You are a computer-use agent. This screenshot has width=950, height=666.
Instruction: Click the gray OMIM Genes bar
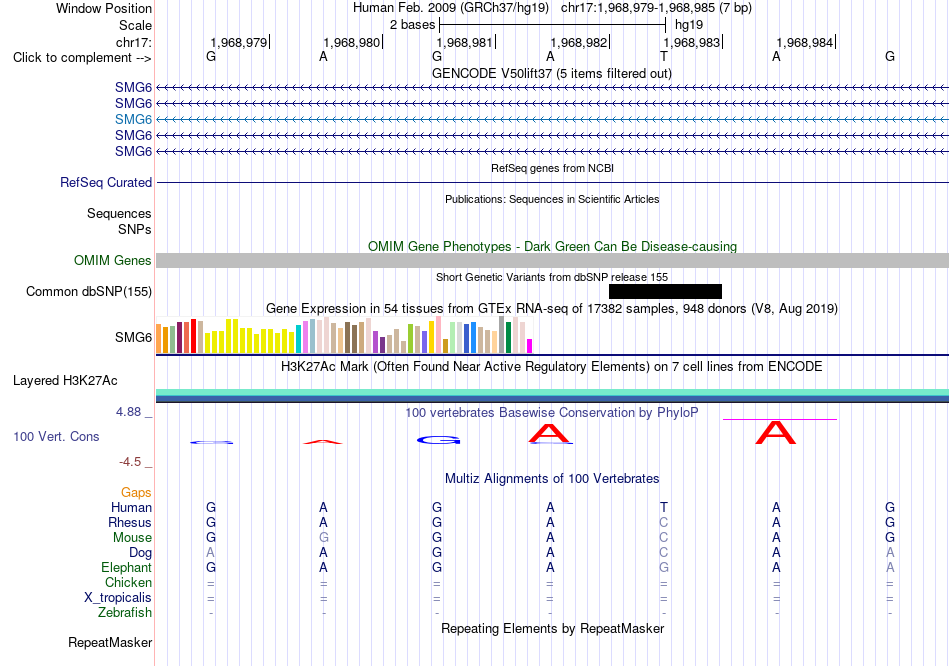(552, 261)
